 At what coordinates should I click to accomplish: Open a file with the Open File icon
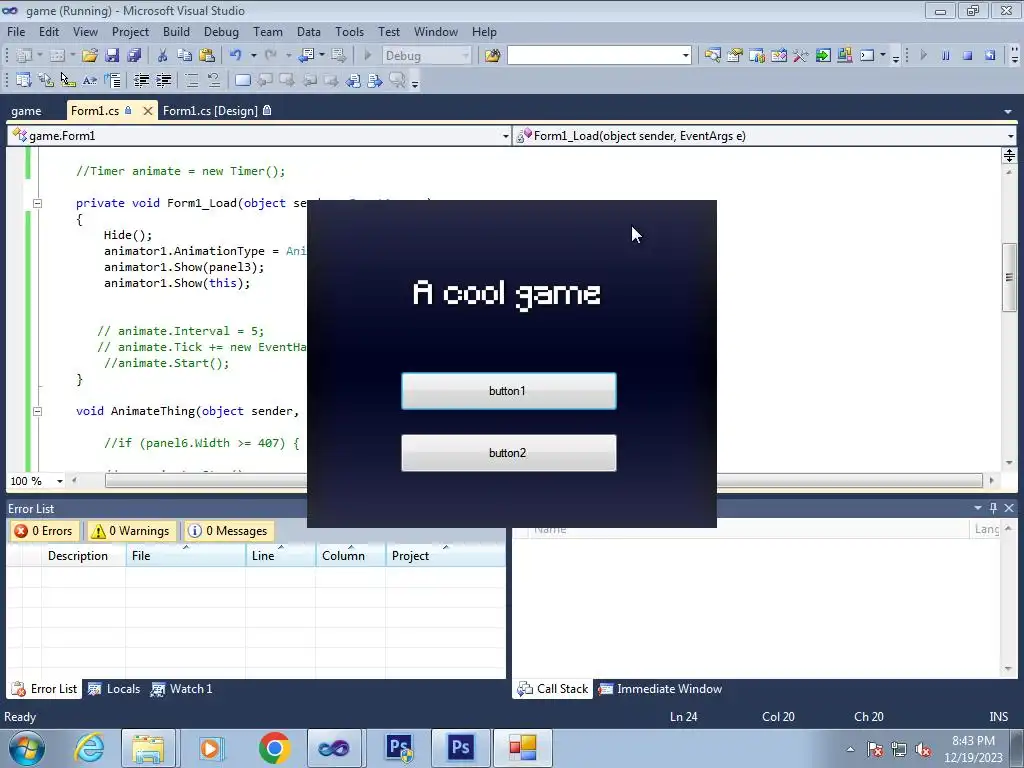tap(89, 56)
